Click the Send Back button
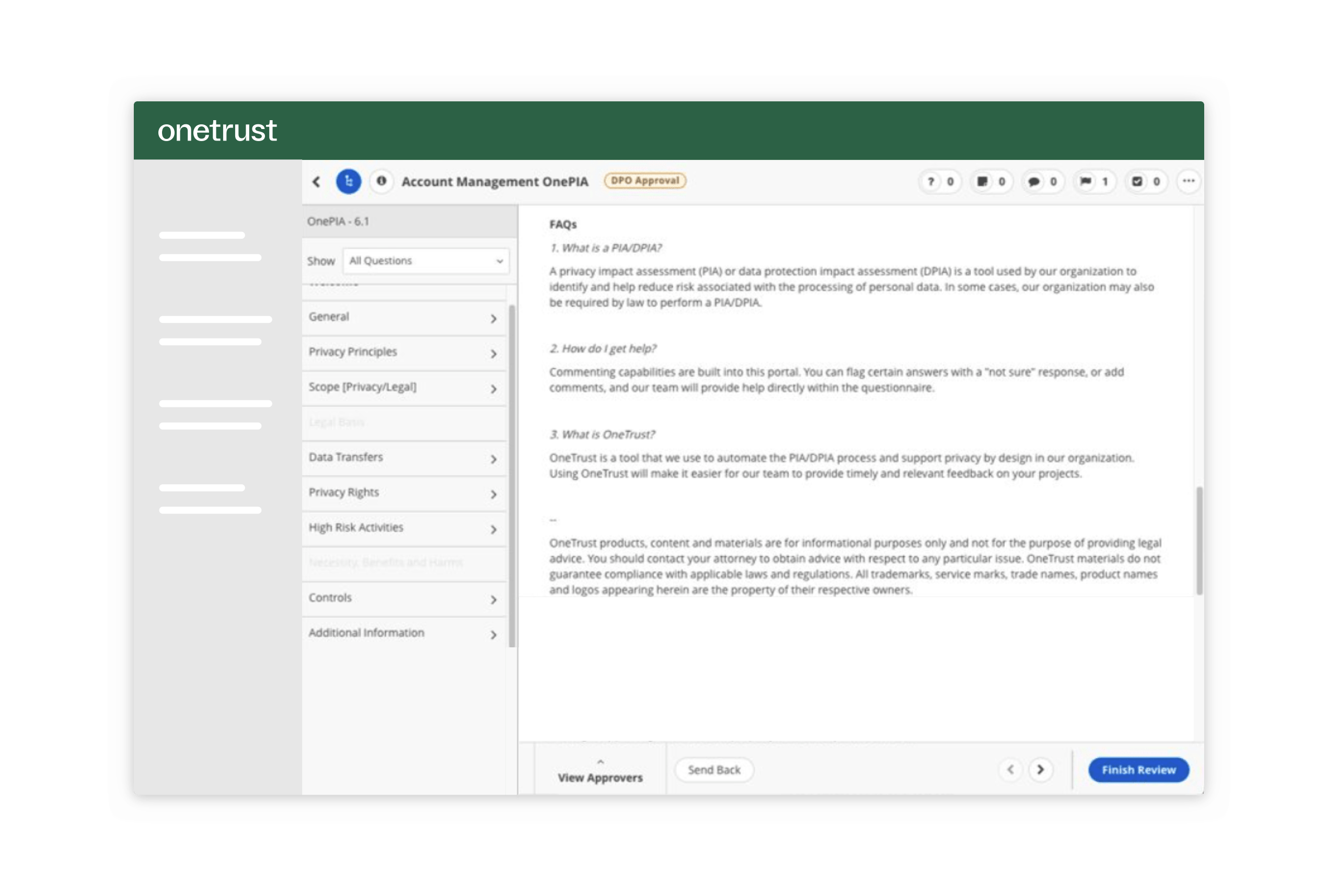The height and width of the screenshot is (896, 1338). (x=714, y=770)
